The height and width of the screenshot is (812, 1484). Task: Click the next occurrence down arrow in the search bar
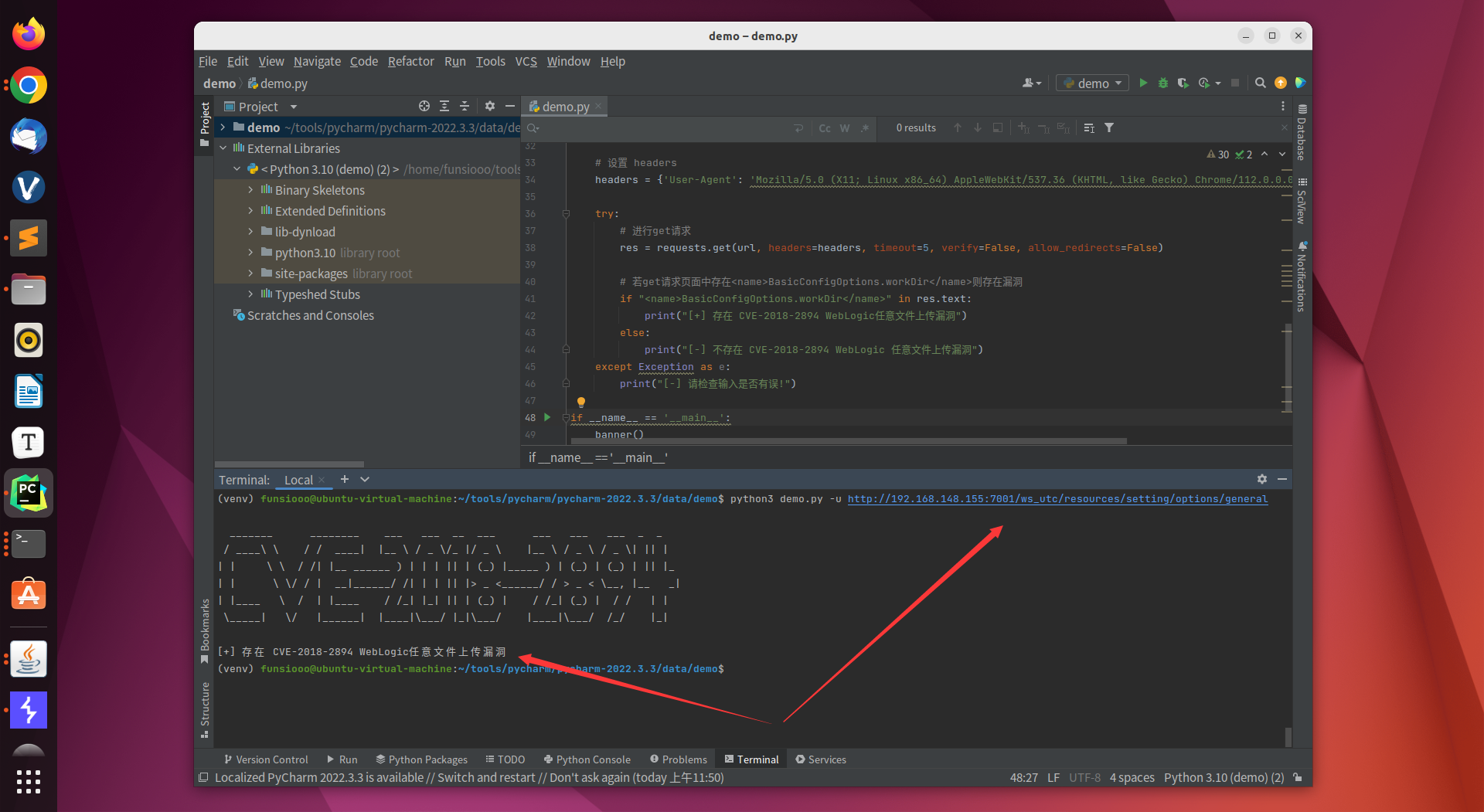[978, 127]
